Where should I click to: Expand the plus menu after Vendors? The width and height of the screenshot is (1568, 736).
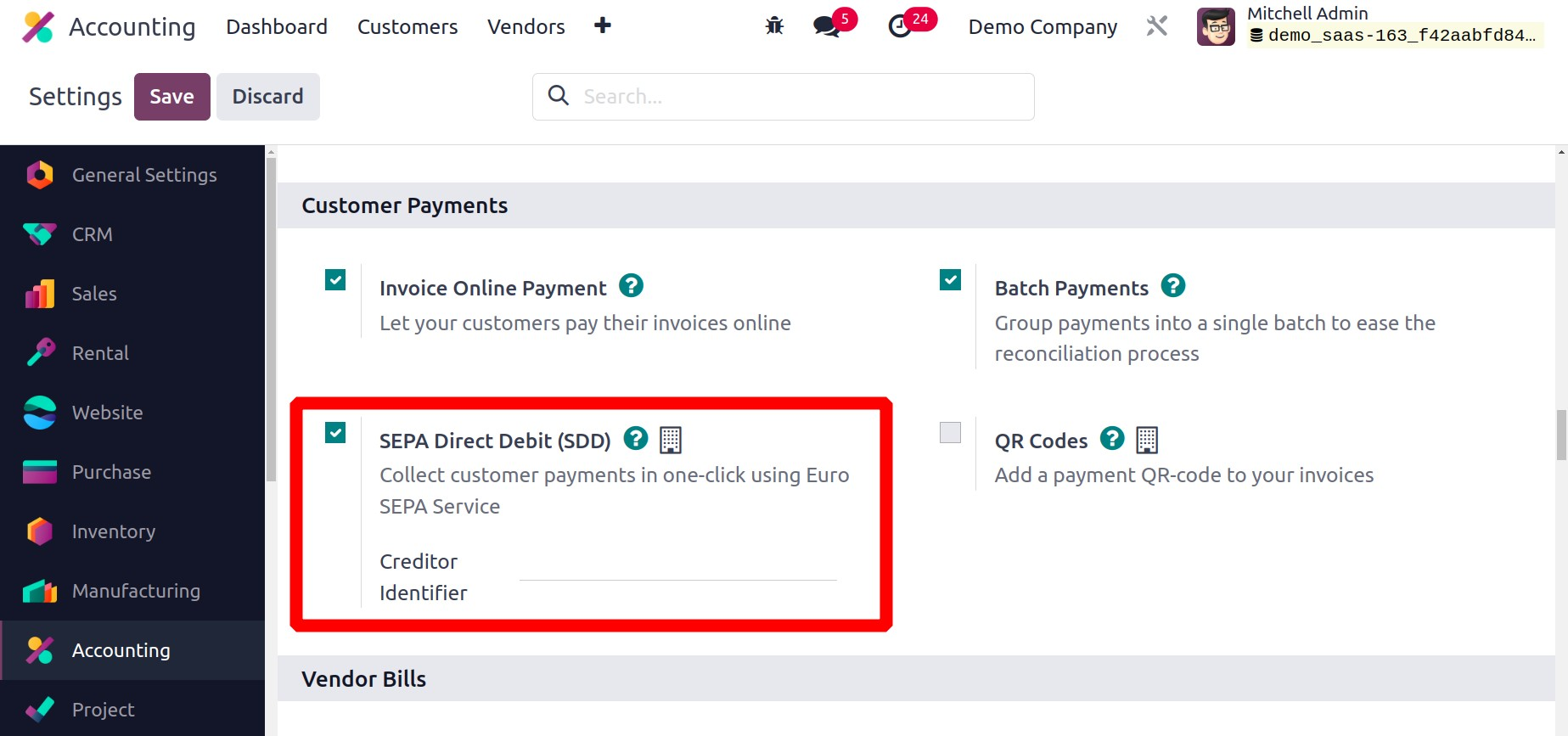pos(603,26)
